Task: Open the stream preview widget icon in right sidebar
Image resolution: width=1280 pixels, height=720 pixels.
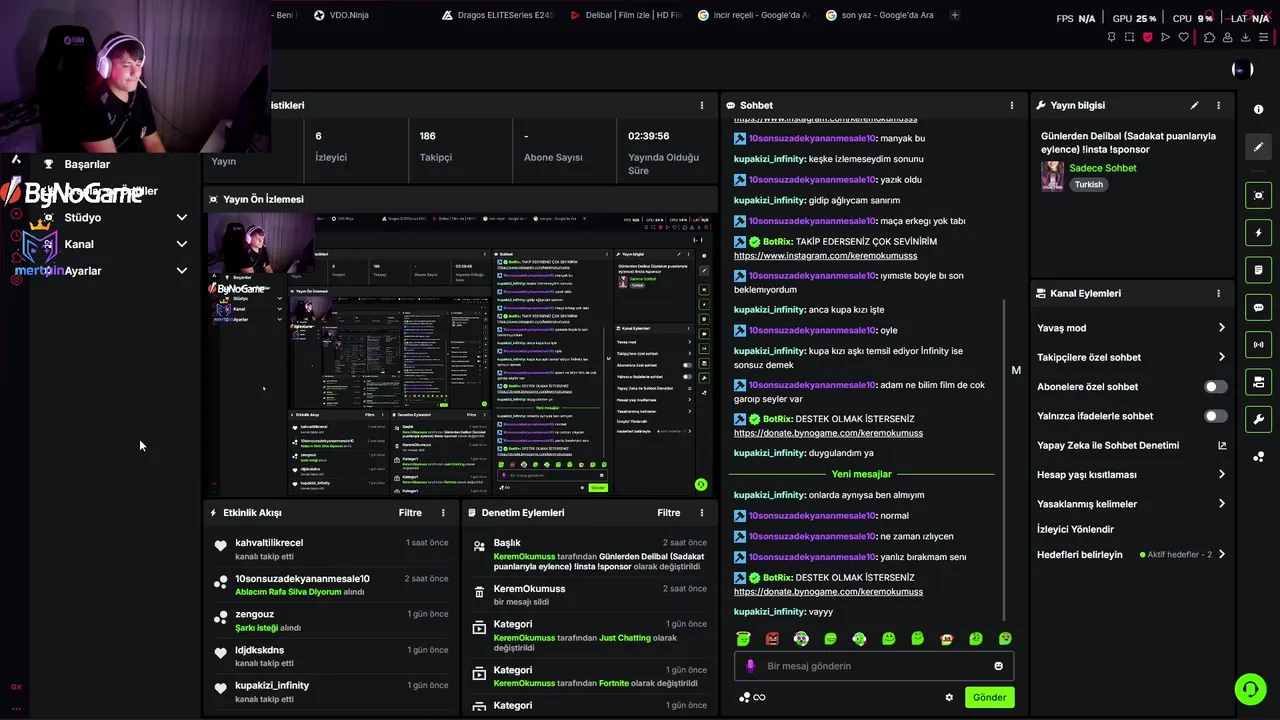Action: click(x=1258, y=195)
